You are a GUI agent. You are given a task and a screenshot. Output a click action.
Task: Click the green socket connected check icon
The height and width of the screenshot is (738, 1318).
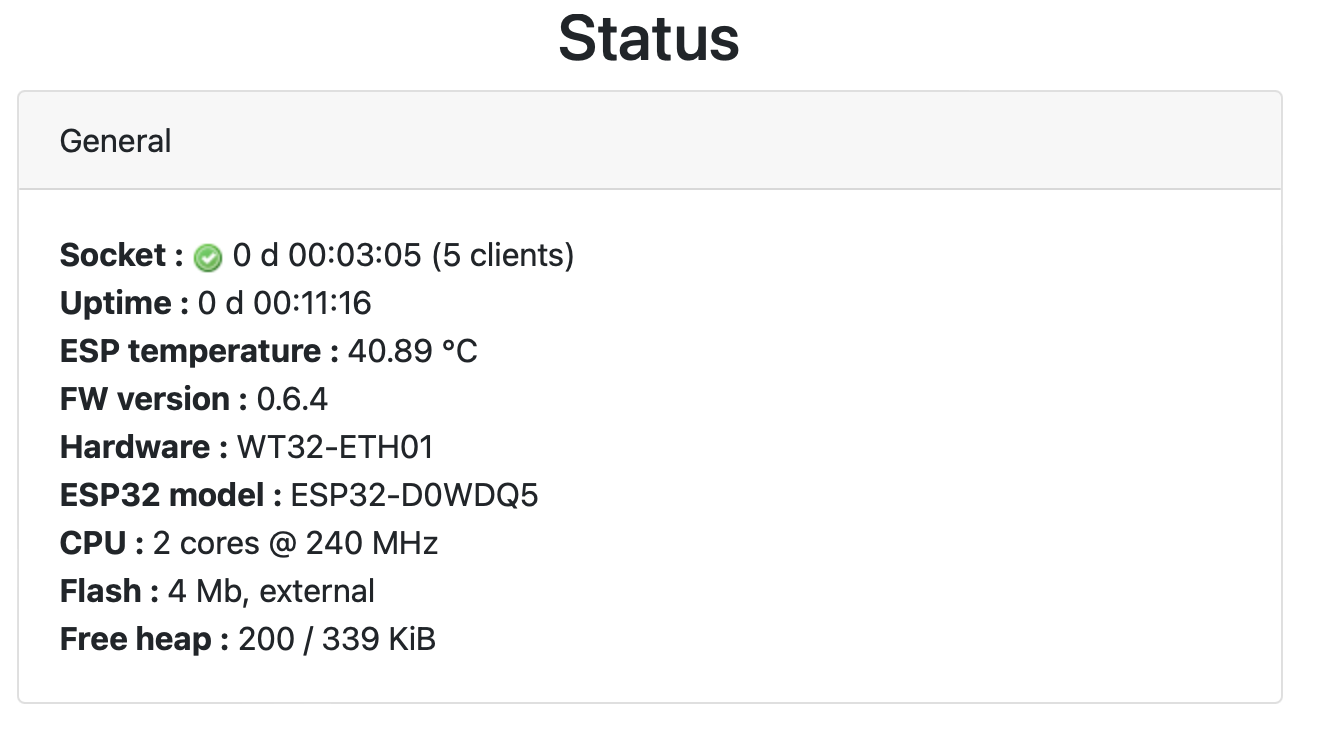(208, 258)
